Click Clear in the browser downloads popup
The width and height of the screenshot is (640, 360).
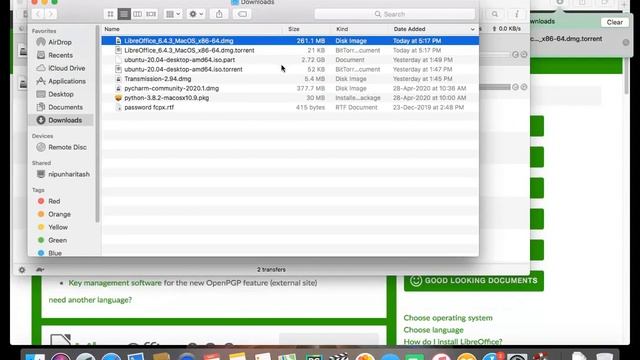pos(614,22)
